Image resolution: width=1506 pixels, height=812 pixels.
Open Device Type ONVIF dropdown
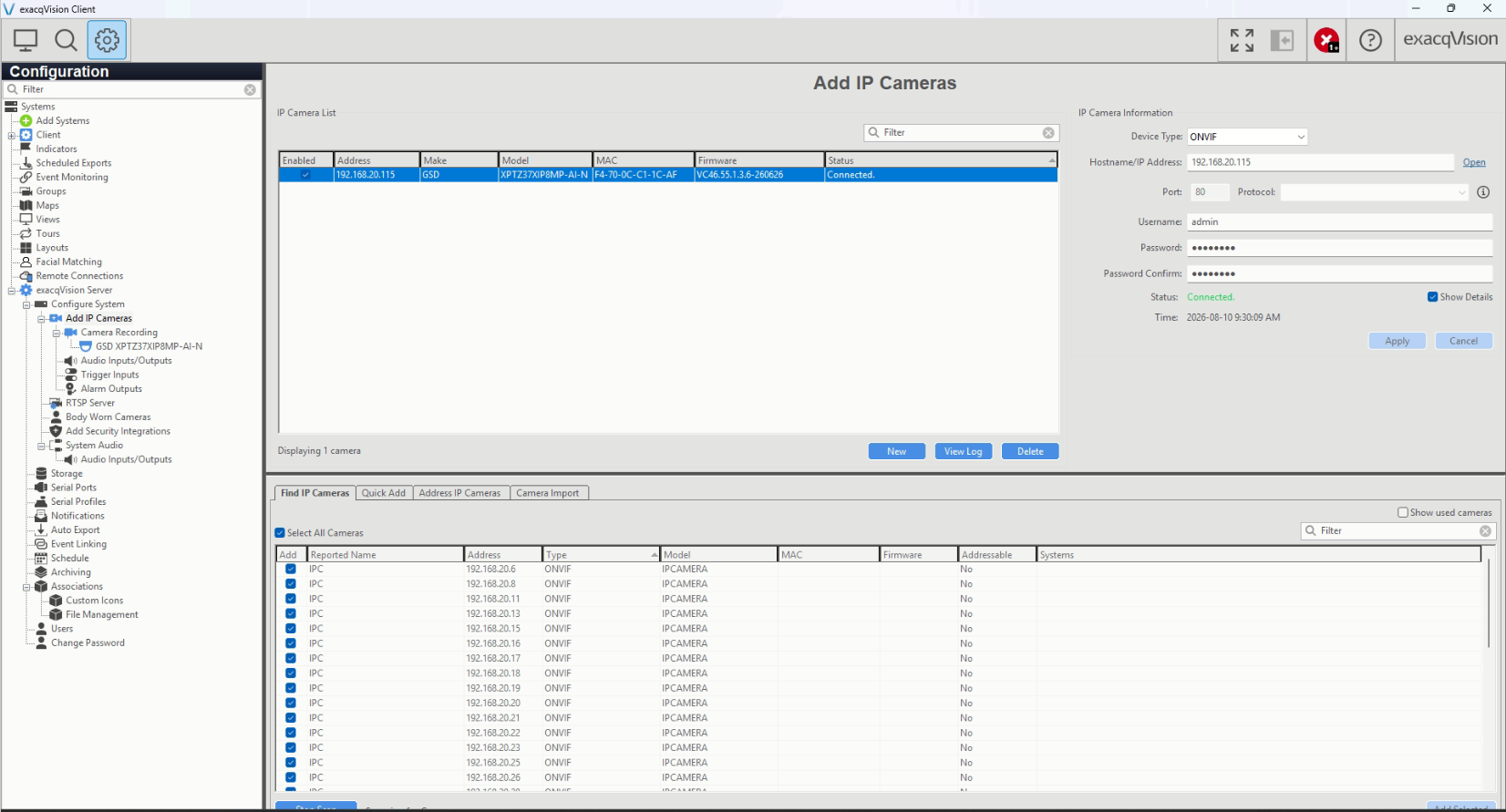click(x=1247, y=137)
